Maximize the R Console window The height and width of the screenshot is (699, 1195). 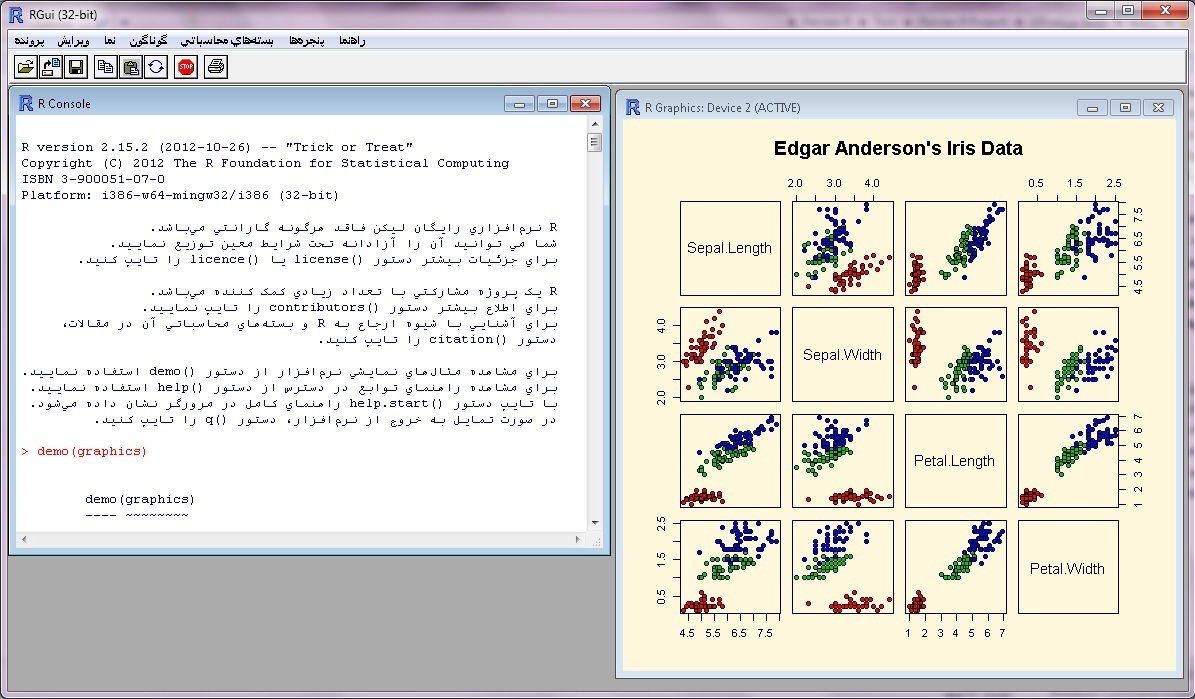[x=552, y=103]
